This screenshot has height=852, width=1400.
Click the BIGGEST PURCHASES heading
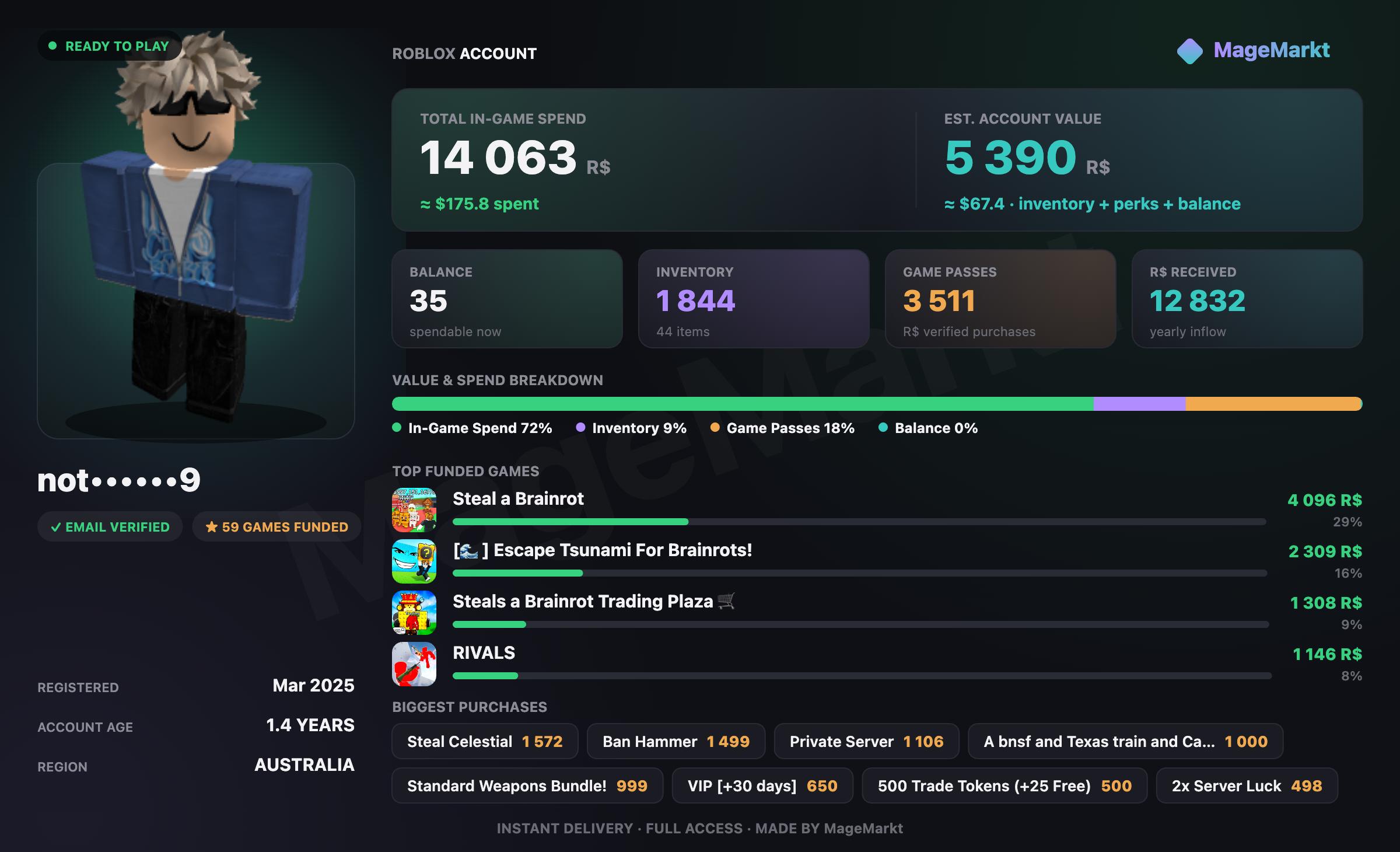470,707
